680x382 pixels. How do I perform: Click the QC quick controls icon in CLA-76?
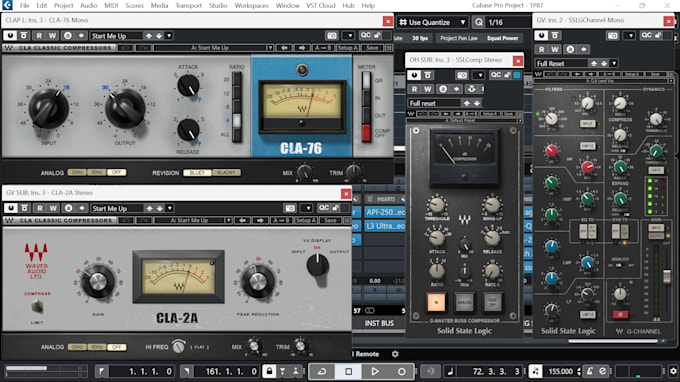366,36
